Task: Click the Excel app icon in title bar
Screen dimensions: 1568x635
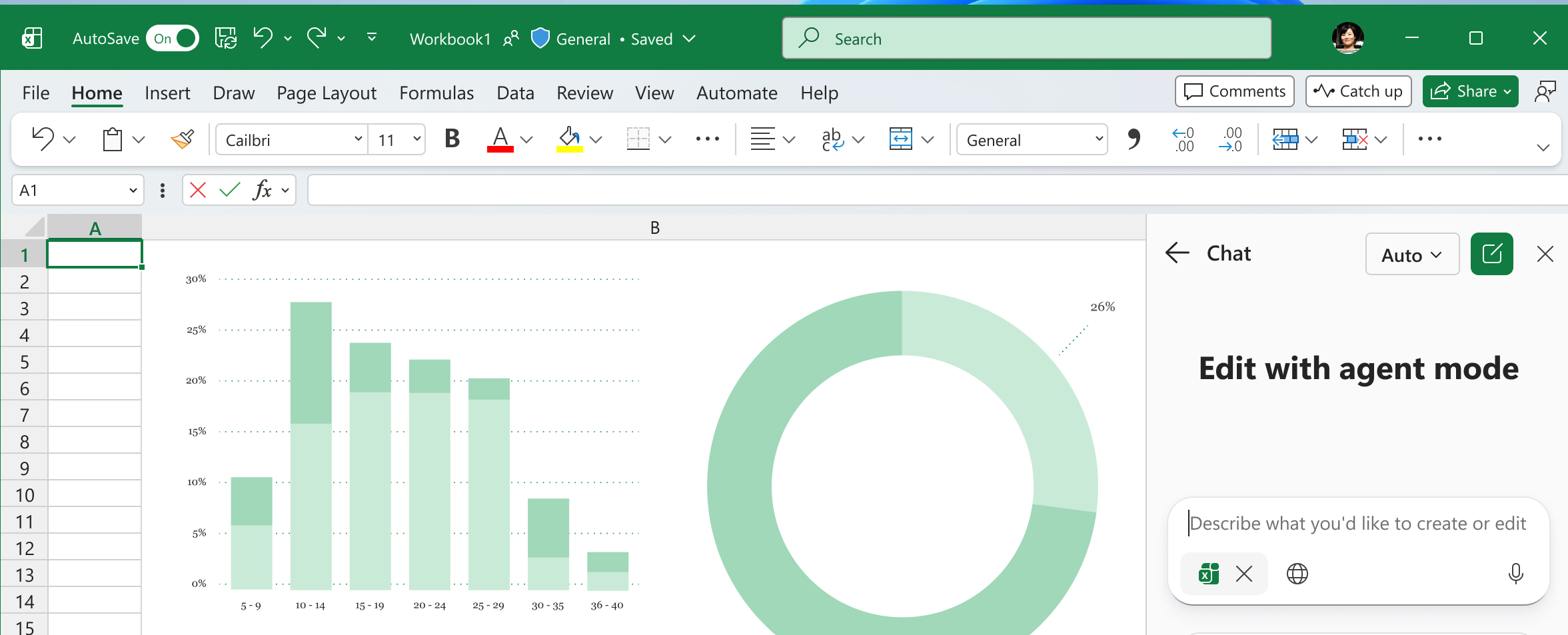Action: point(31,39)
